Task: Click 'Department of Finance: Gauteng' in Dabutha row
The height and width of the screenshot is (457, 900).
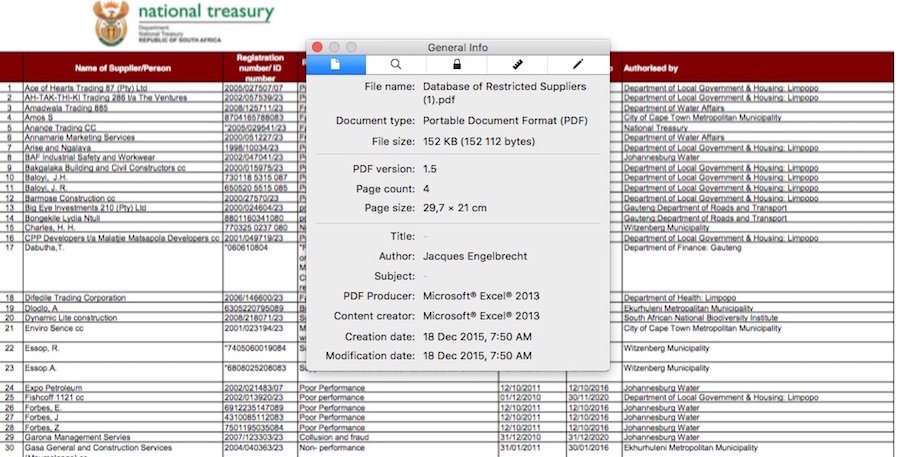Action: coord(682,247)
